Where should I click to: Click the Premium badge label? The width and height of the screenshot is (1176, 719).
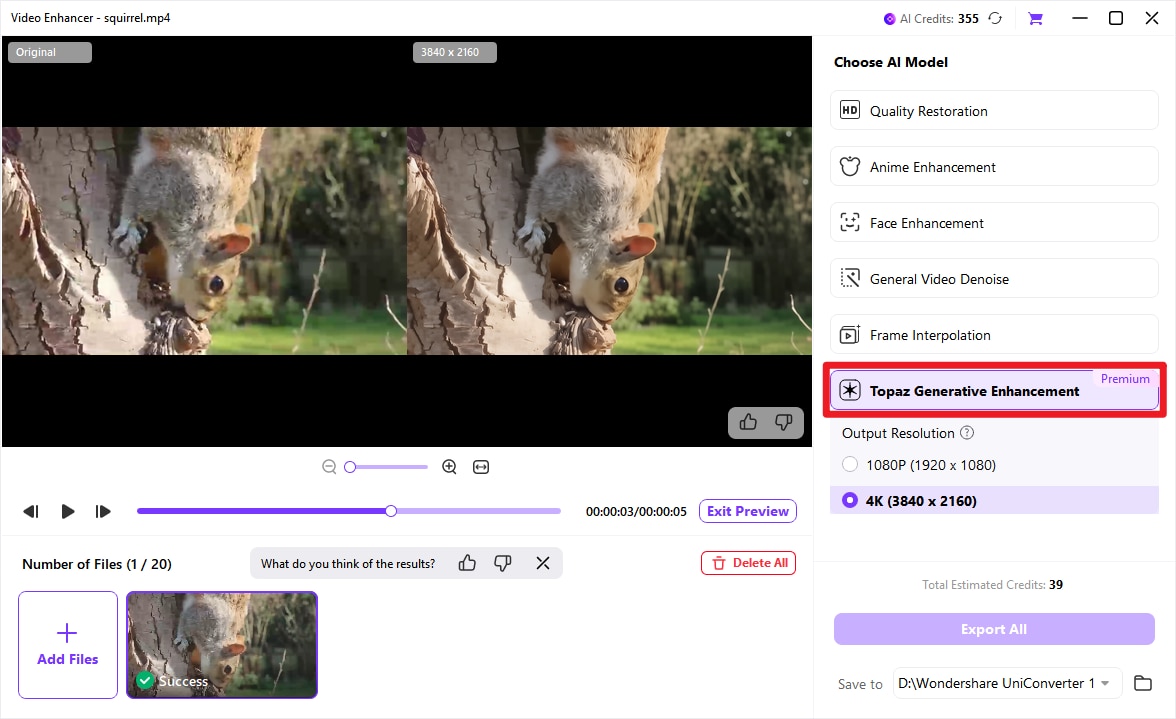click(x=1124, y=379)
